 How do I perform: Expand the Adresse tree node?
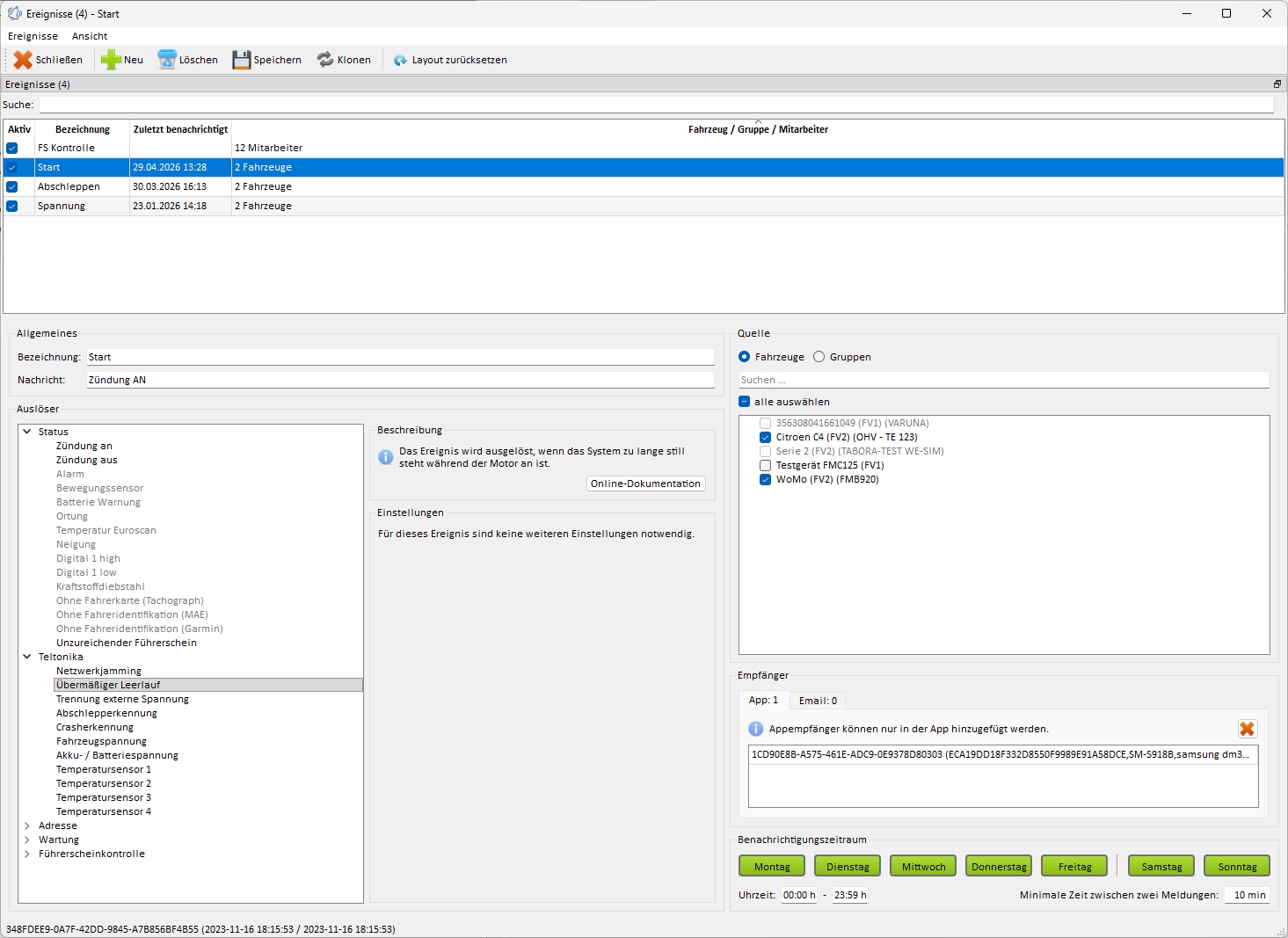pyautogui.click(x=27, y=825)
